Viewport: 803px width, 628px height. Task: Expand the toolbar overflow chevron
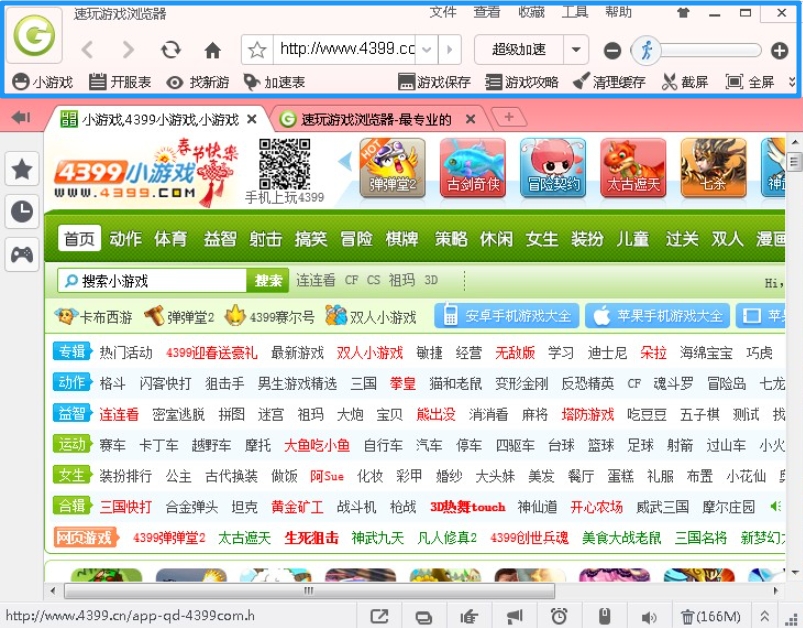point(792,82)
